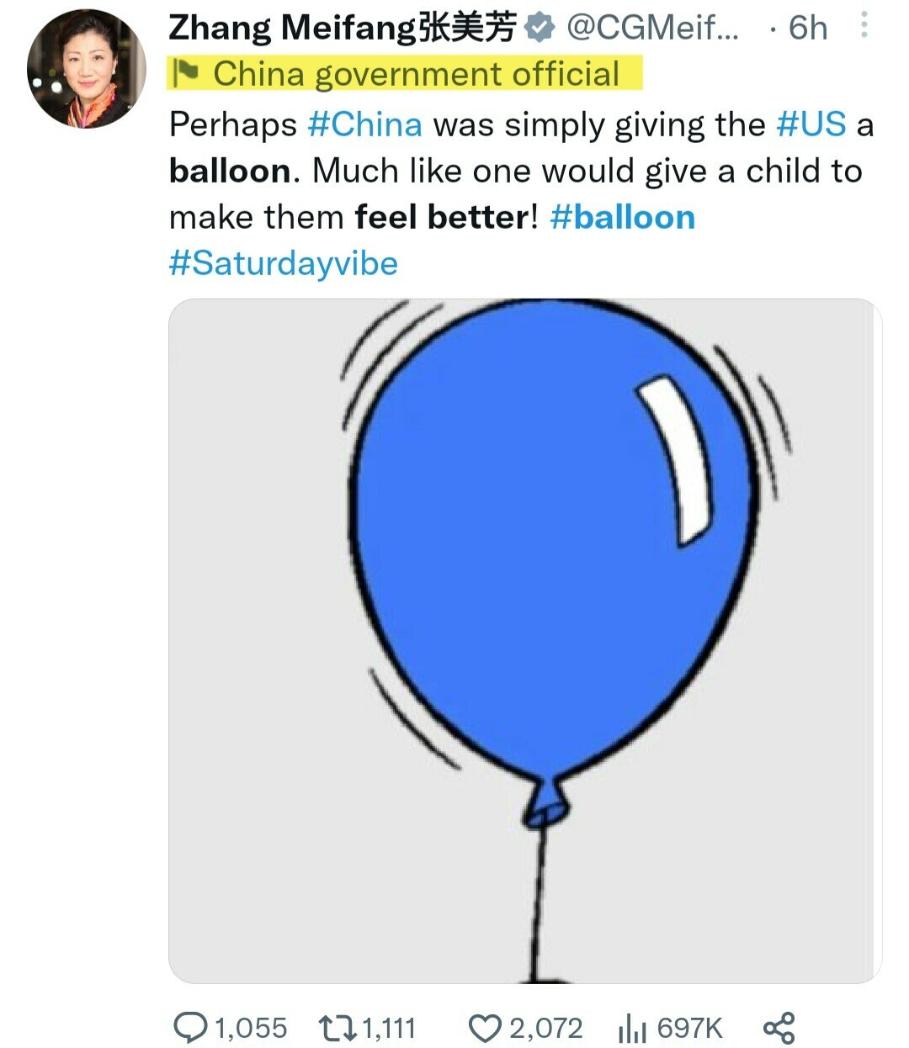Open the #US hashtag link
The image size is (909, 1048).
coord(811,125)
